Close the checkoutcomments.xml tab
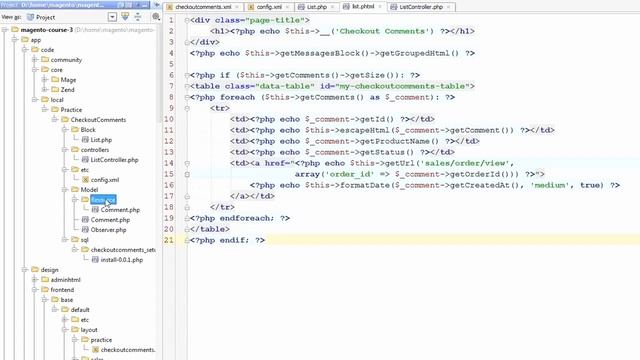Screen dimensions: 640x360 tap(237, 7)
